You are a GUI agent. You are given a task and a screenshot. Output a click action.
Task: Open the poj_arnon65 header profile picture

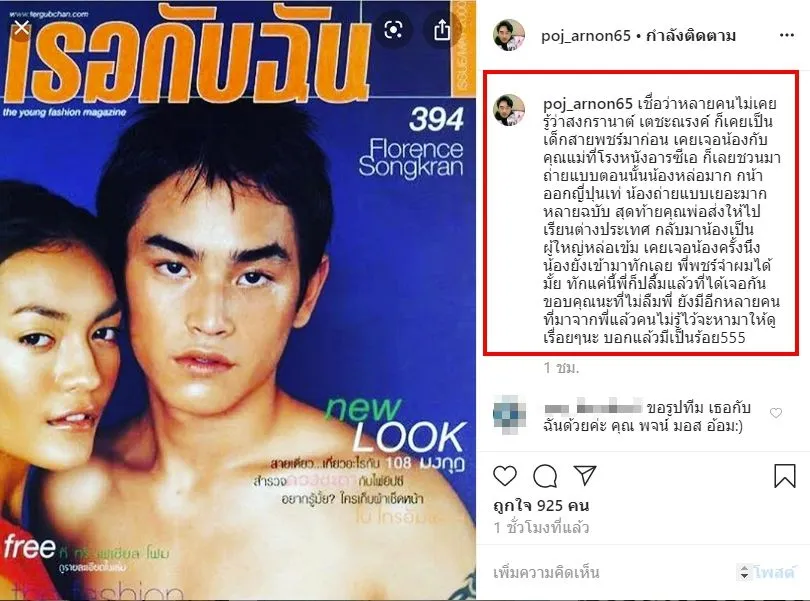509,35
